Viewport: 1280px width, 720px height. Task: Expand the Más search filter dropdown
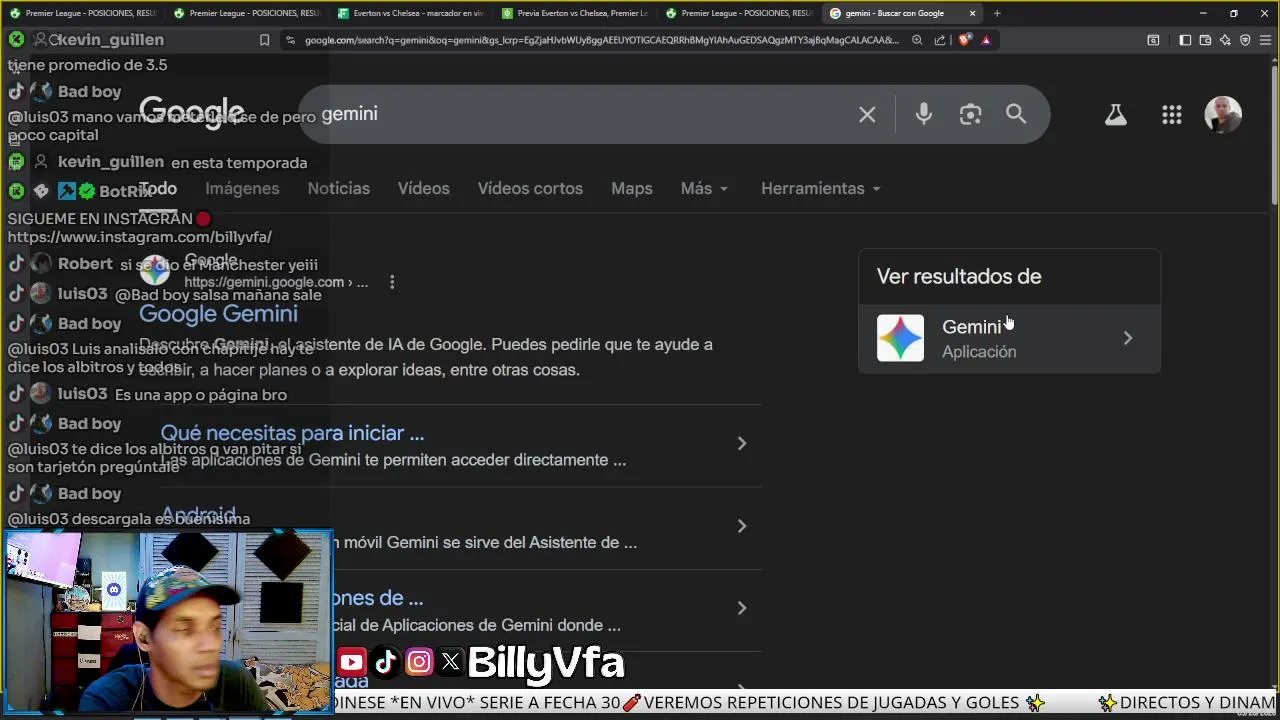(x=704, y=188)
